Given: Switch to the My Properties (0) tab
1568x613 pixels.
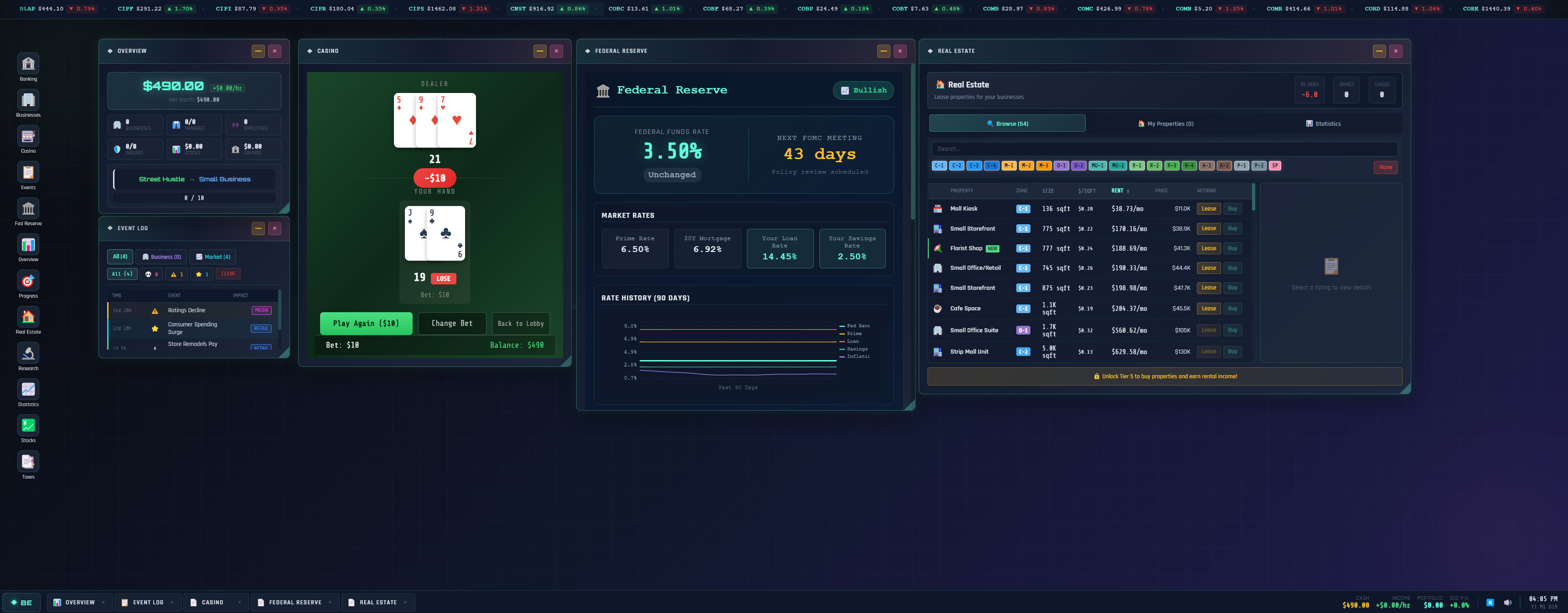Looking at the screenshot, I should [1164, 123].
